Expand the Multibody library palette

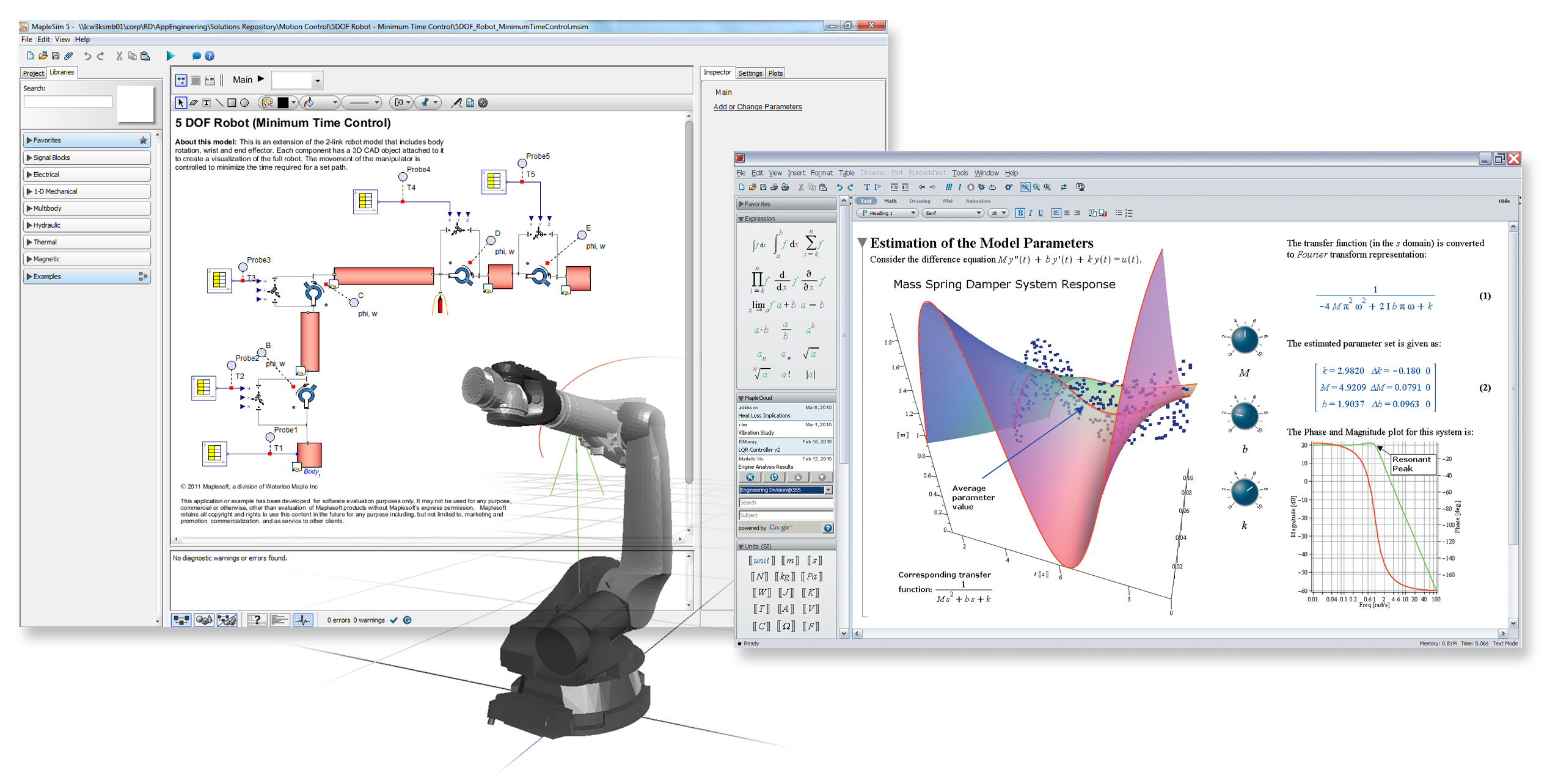click(87, 208)
